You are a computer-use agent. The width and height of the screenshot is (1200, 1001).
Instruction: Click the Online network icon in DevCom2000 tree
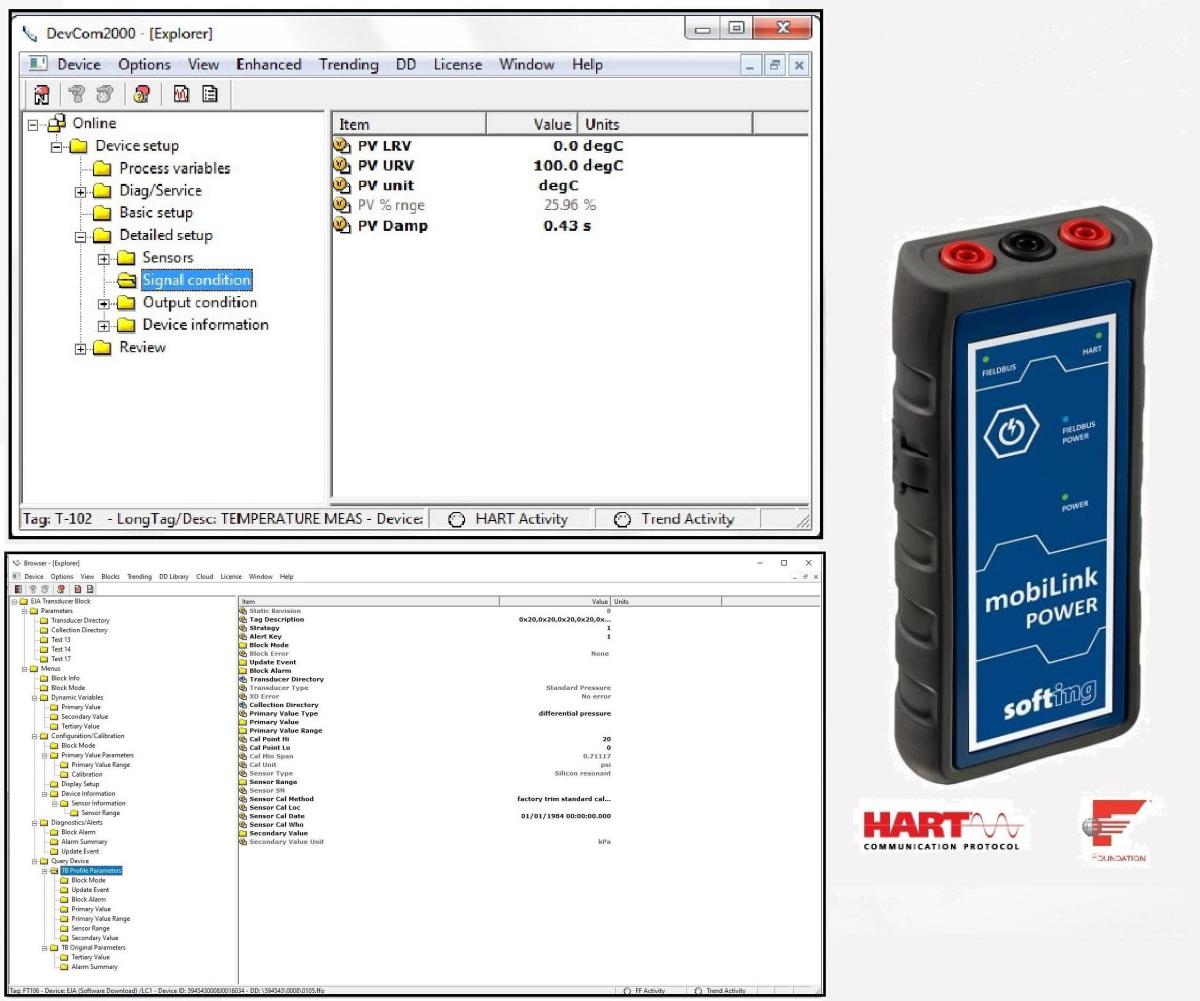pyautogui.click(x=57, y=124)
